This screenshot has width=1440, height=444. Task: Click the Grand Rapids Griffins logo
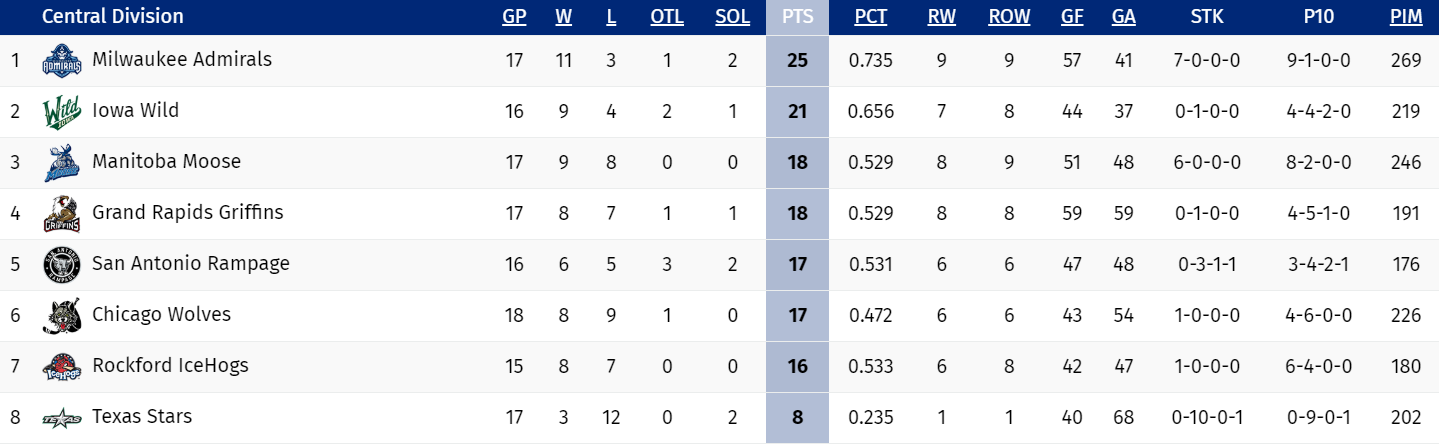coord(61,214)
